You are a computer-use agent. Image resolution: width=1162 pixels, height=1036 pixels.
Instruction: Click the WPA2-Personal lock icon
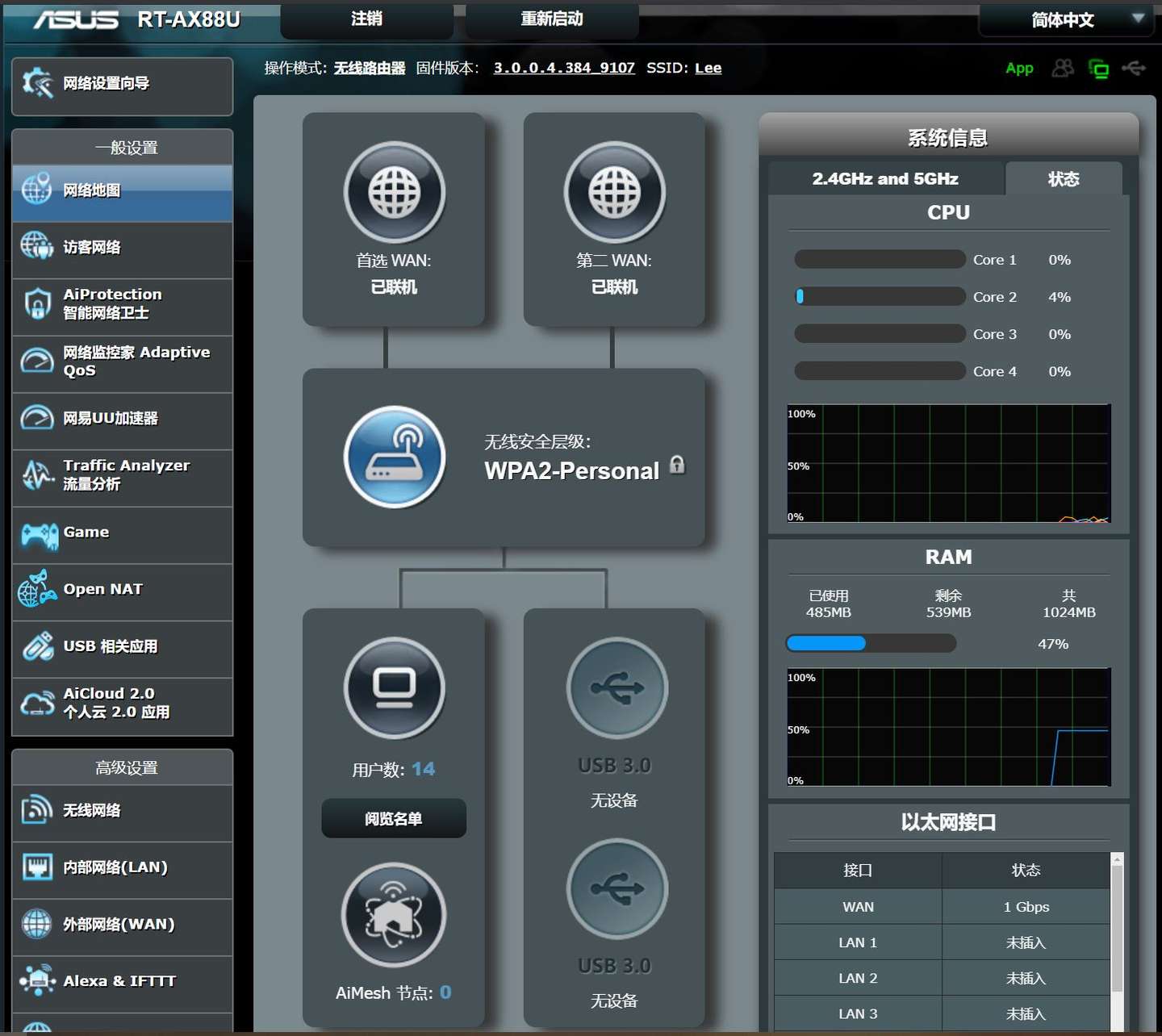pos(678,465)
